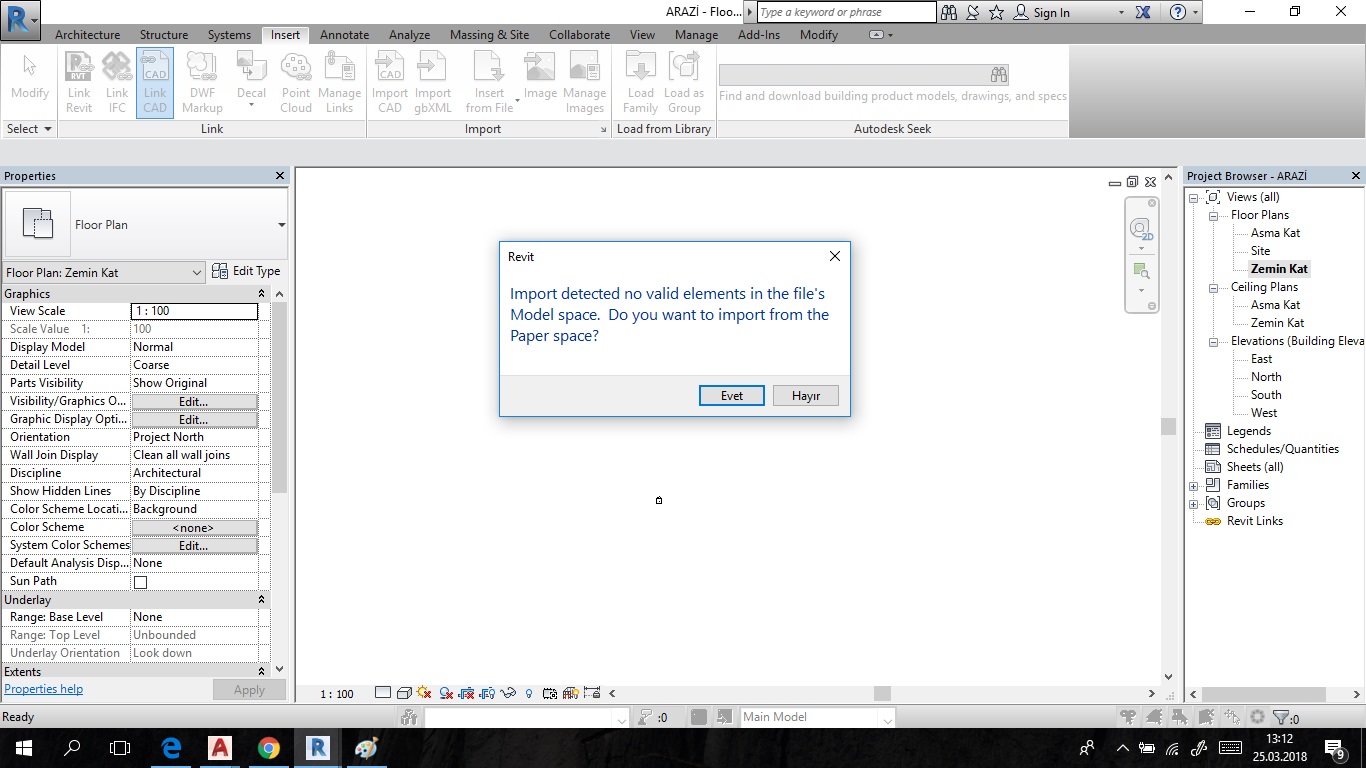Click the keyword search input field
This screenshot has width=1366, height=768.
point(846,12)
